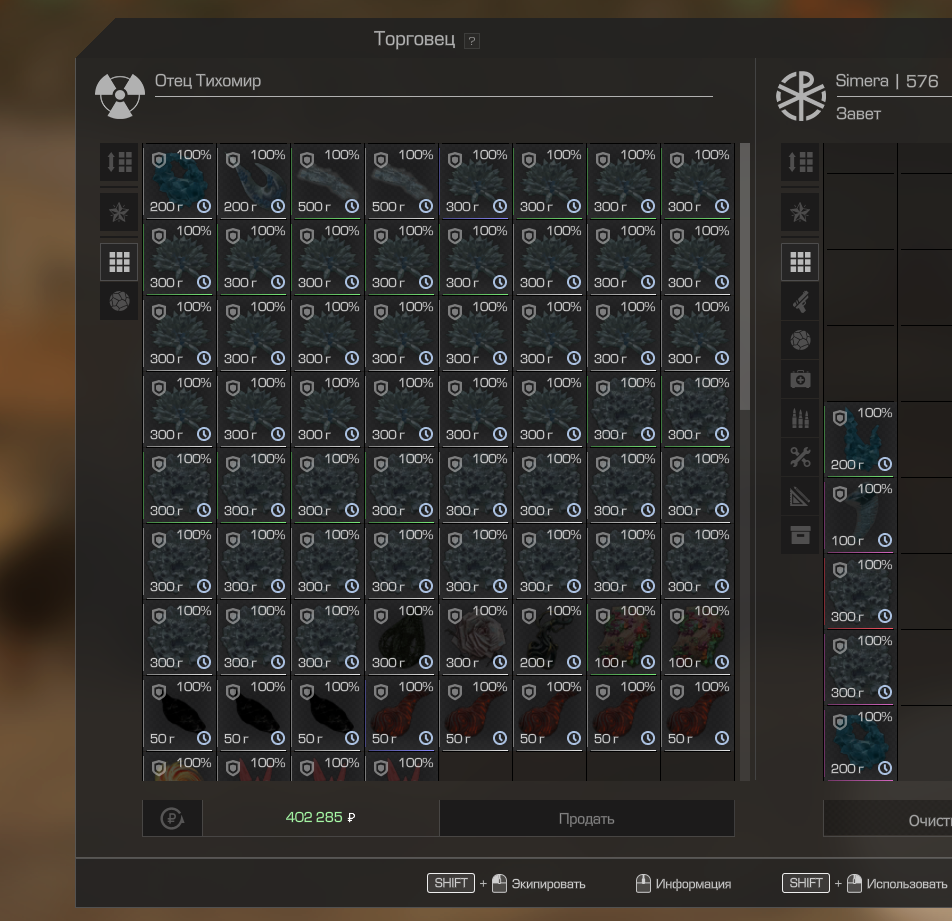Select the dark twisted 200 г trader item
This screenshot has height=921, width=952.
coord(550,637)
